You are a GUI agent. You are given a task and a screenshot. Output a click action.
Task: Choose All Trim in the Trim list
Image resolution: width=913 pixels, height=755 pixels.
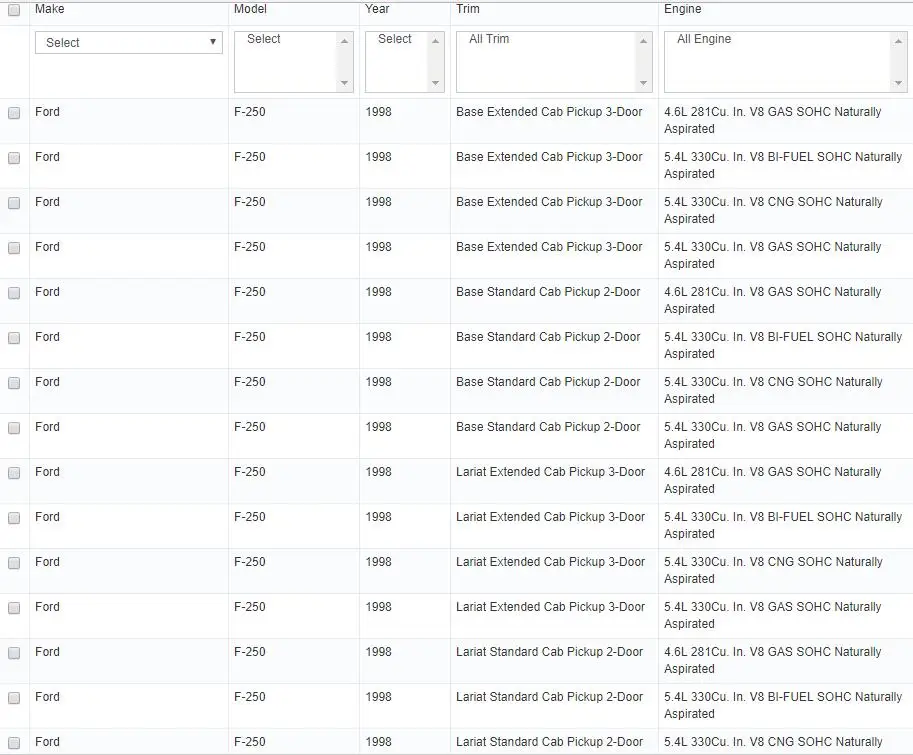[489, 39]
